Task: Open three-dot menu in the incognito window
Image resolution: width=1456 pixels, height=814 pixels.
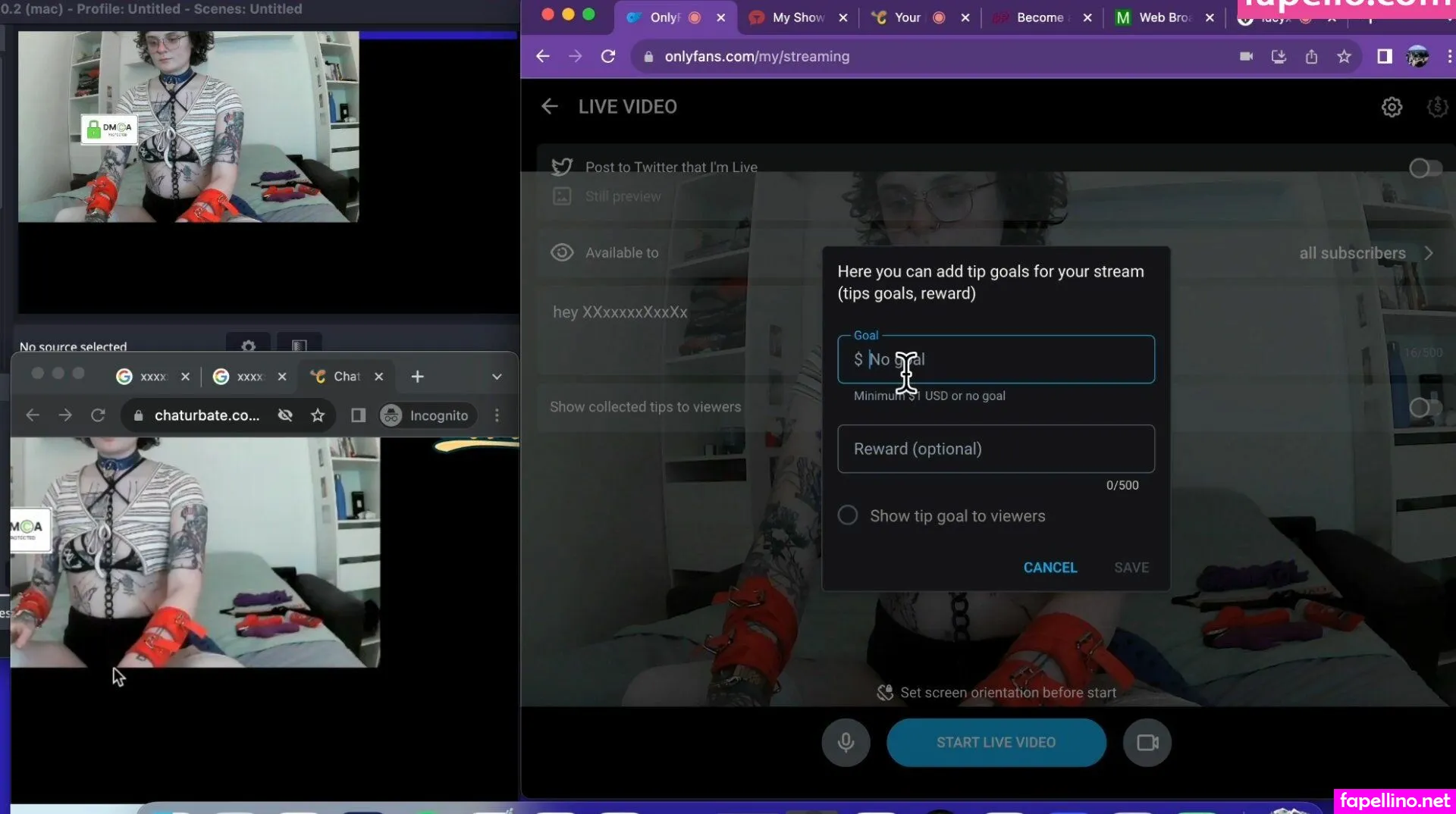Action: pos(497,415)
